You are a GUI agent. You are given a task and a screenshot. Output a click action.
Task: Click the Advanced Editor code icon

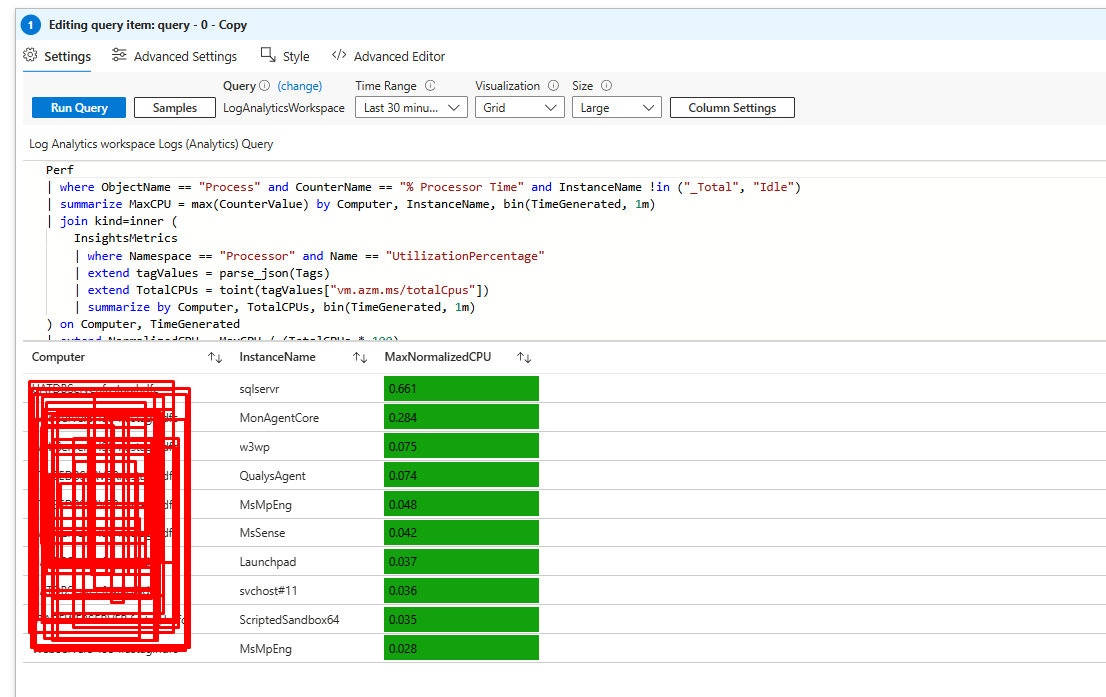339,55
